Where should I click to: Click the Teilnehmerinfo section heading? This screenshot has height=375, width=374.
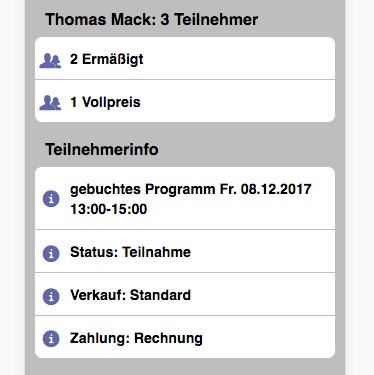[x=102, y=149]
